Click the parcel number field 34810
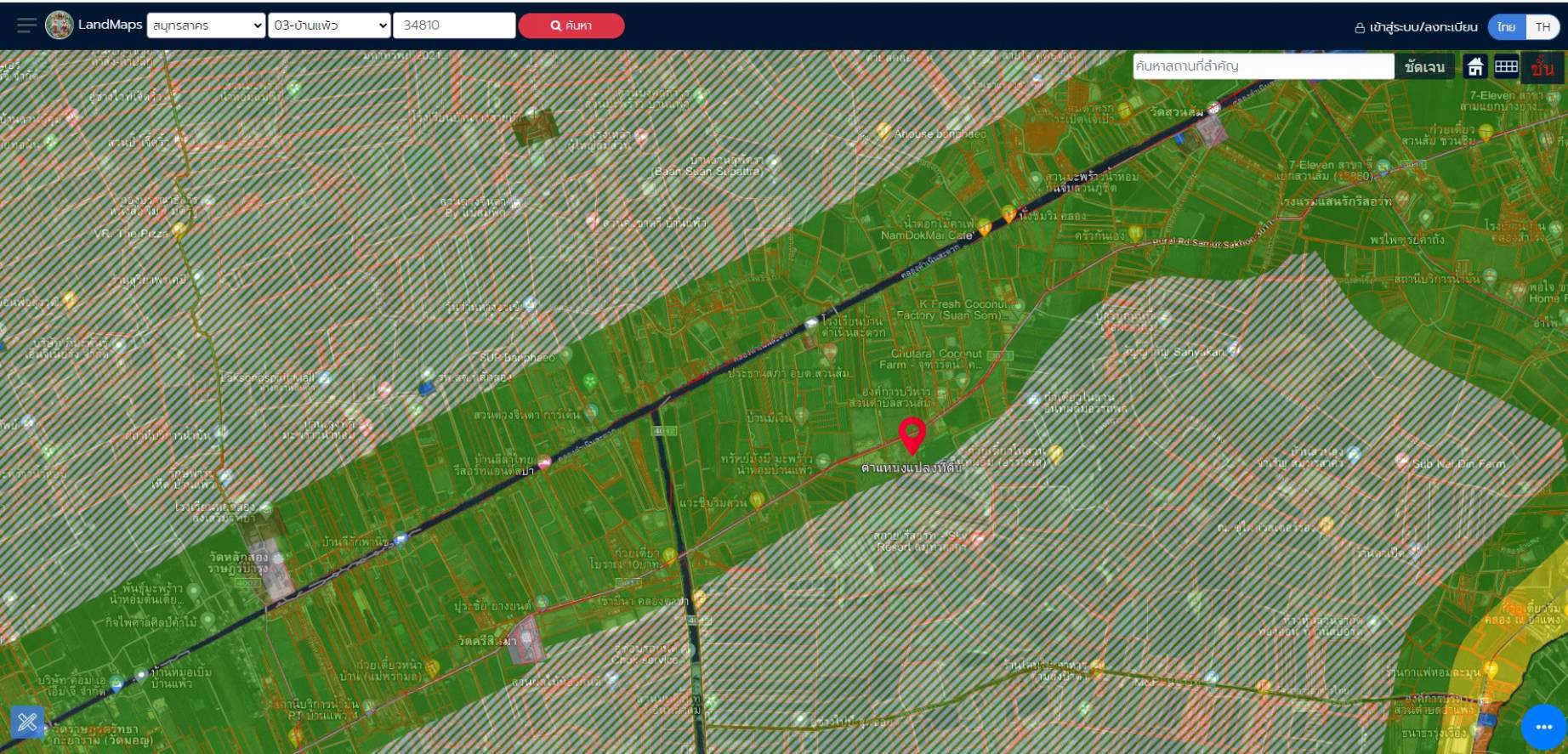The height and width of the screenshot is (754, 1568). pyautogui.click(x=454, y=26)
